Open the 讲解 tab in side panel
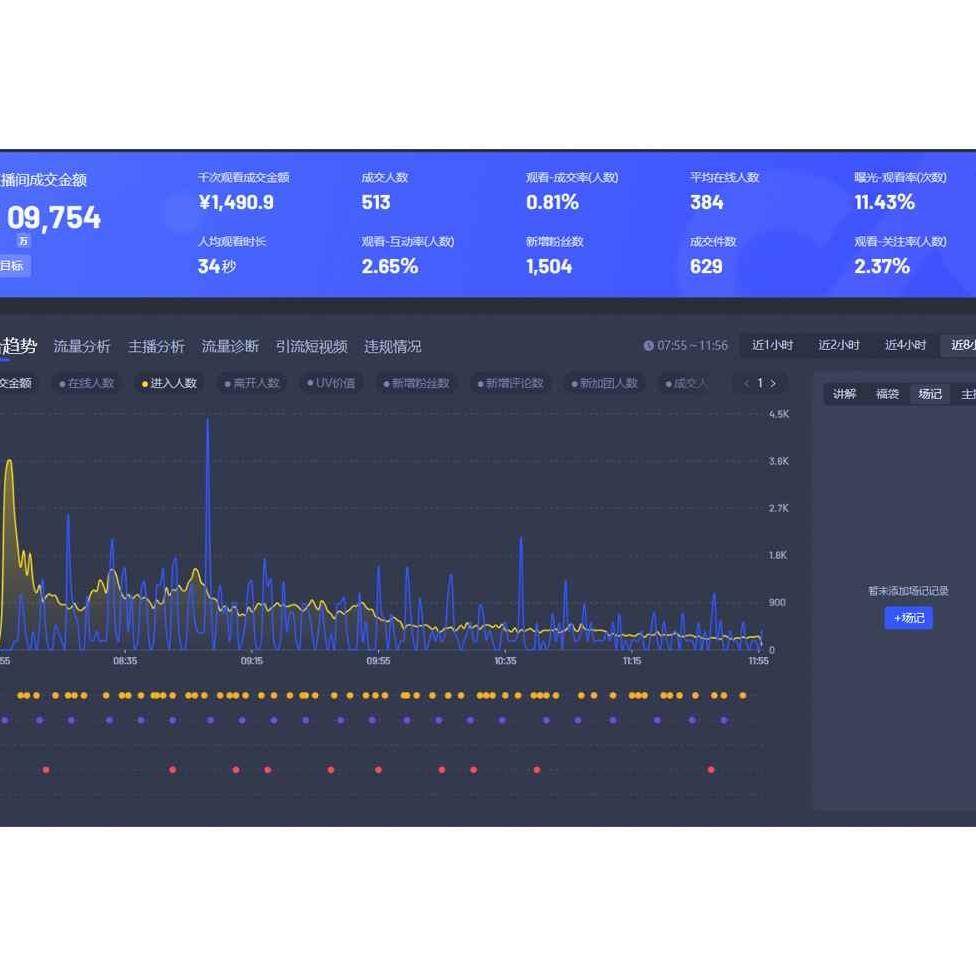 coord(844,394)
